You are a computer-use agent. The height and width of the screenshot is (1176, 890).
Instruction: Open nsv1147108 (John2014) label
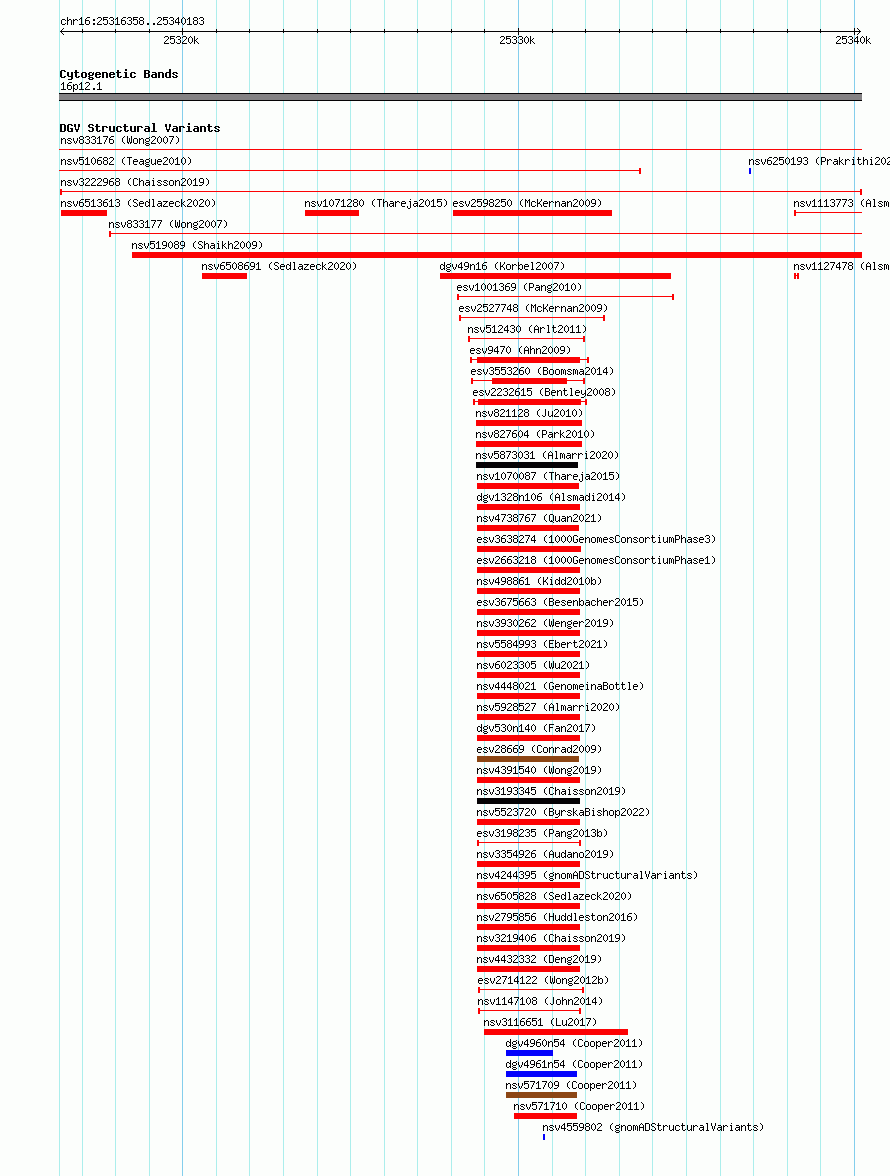click(540, 1001)
